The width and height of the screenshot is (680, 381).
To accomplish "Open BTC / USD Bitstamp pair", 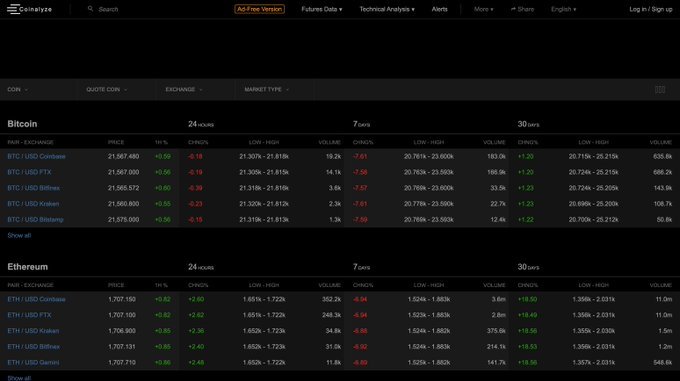I will tap(35, 220).
